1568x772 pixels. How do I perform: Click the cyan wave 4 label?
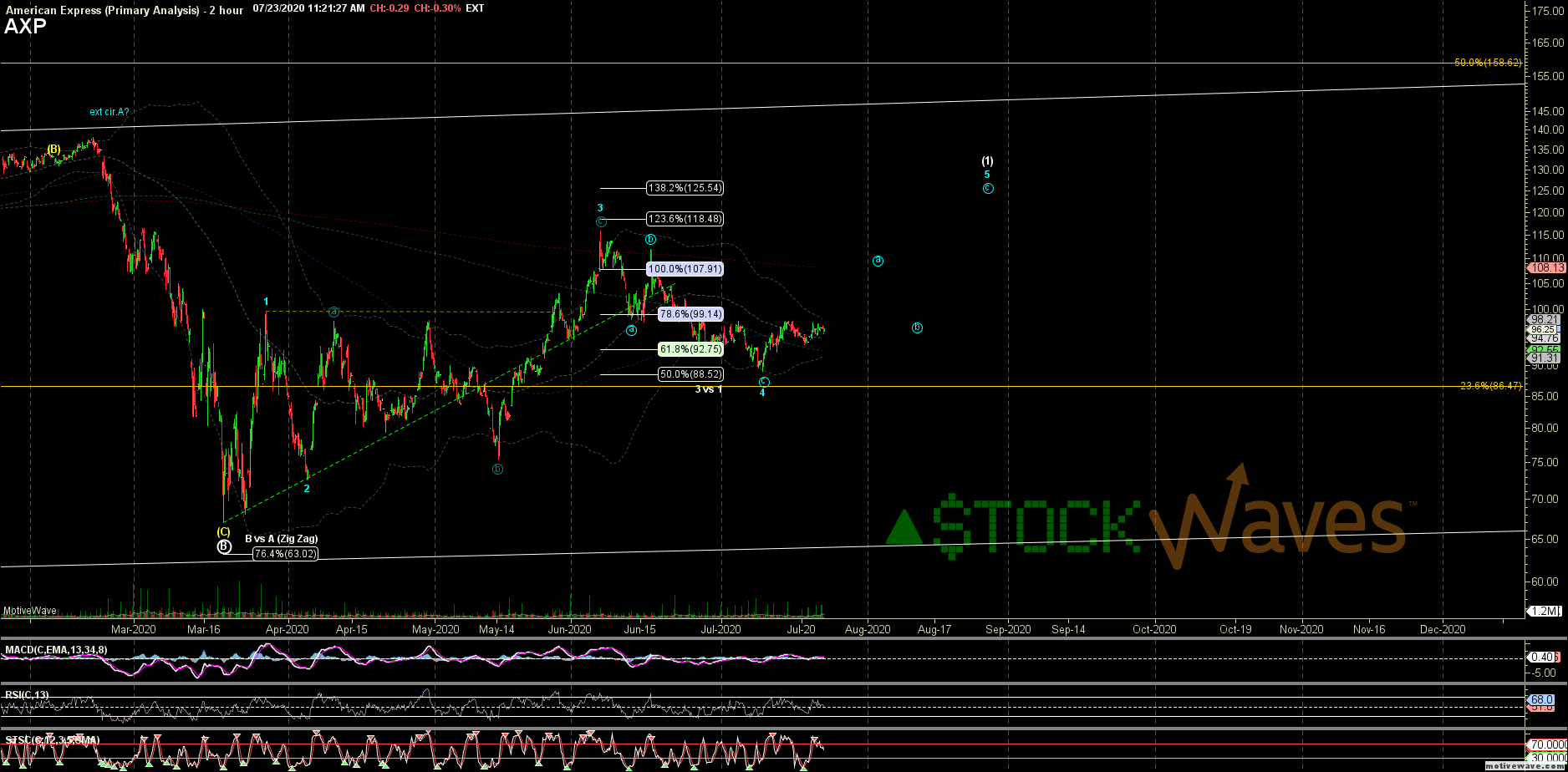pyautogui.click(x=762, y=393)
